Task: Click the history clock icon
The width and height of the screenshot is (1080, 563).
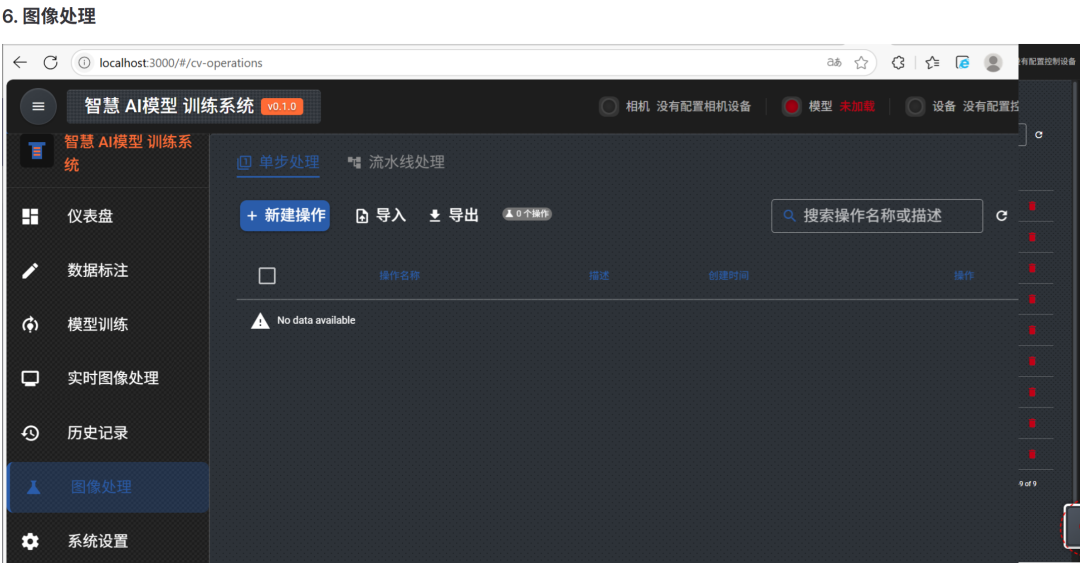Action: [30, 433]
